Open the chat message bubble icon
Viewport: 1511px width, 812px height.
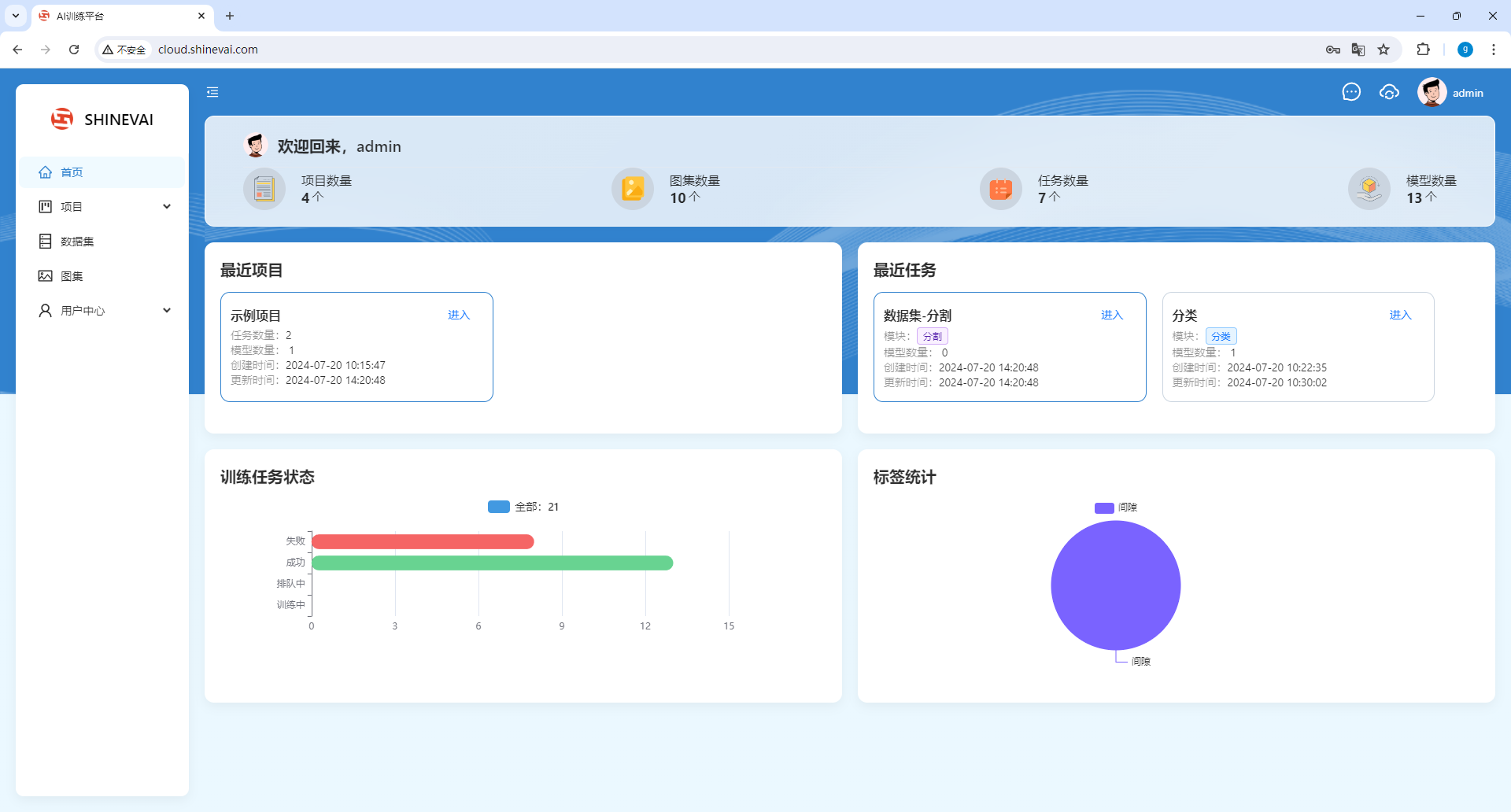coord(1351,92)
